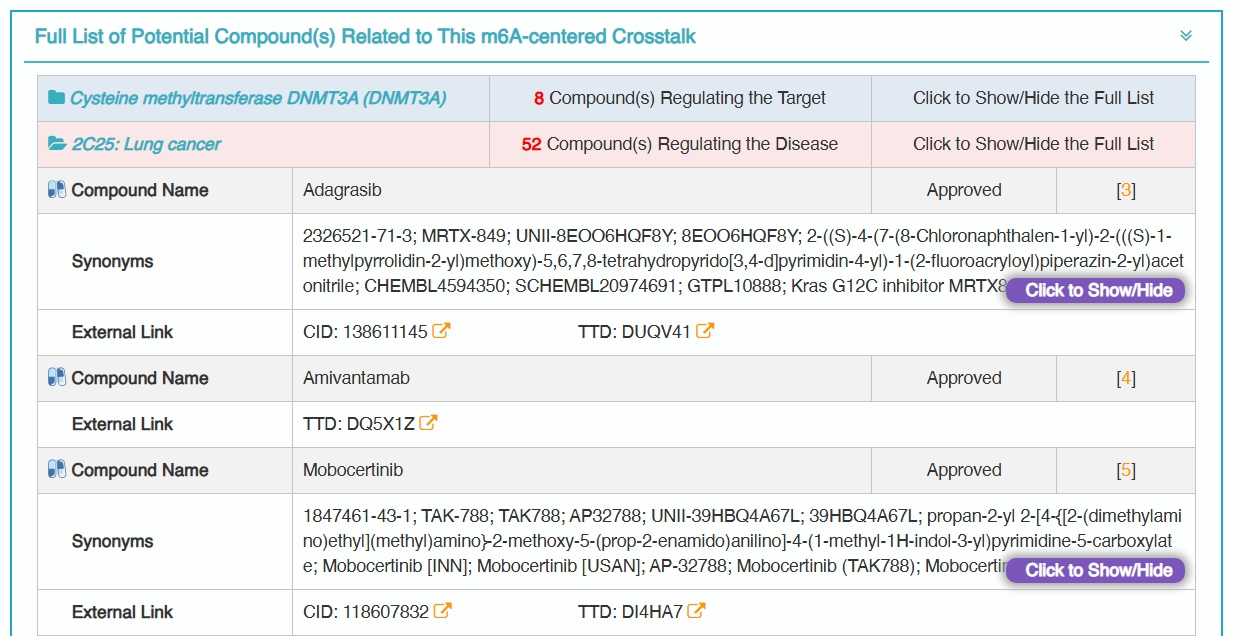Viewport: 1235px width, 636px height.
Task: Toggle Adagrasib synonyms Show/Hide button
Action: 1096,290
